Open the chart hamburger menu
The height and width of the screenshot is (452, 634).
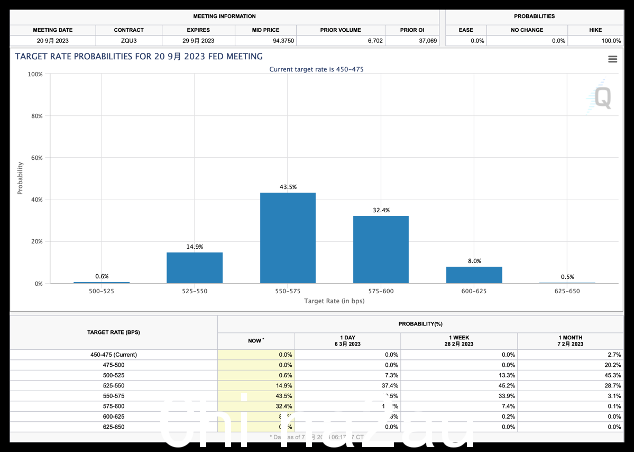coord(613,59)
